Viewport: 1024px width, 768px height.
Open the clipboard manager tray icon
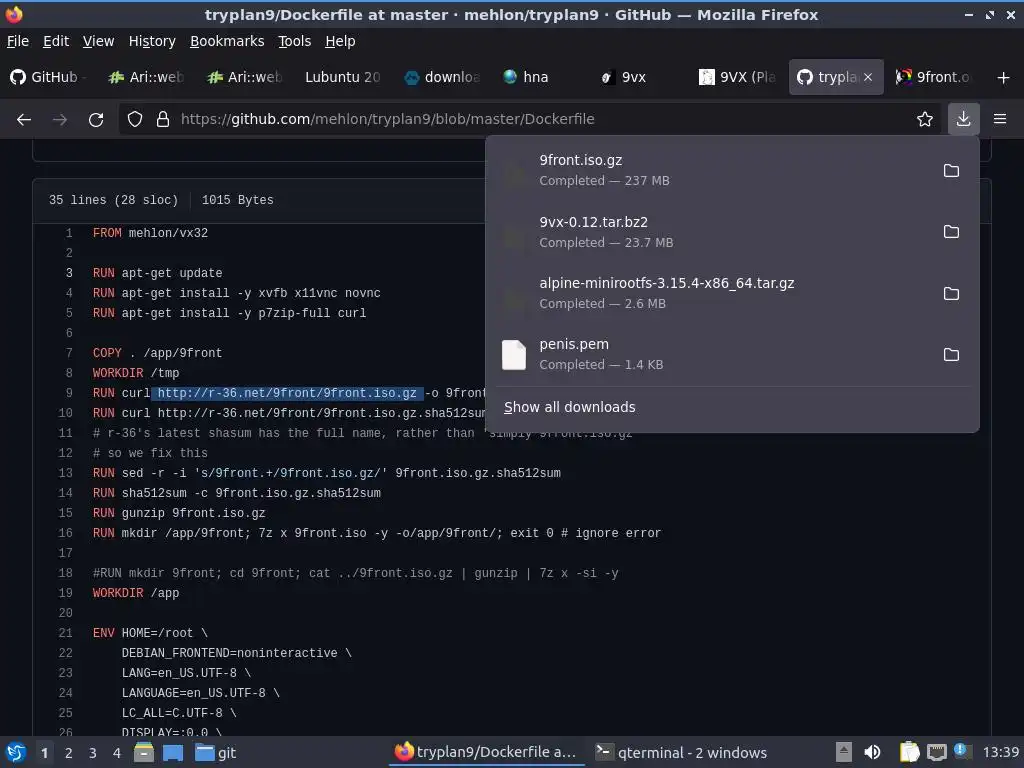pos(909,752)
